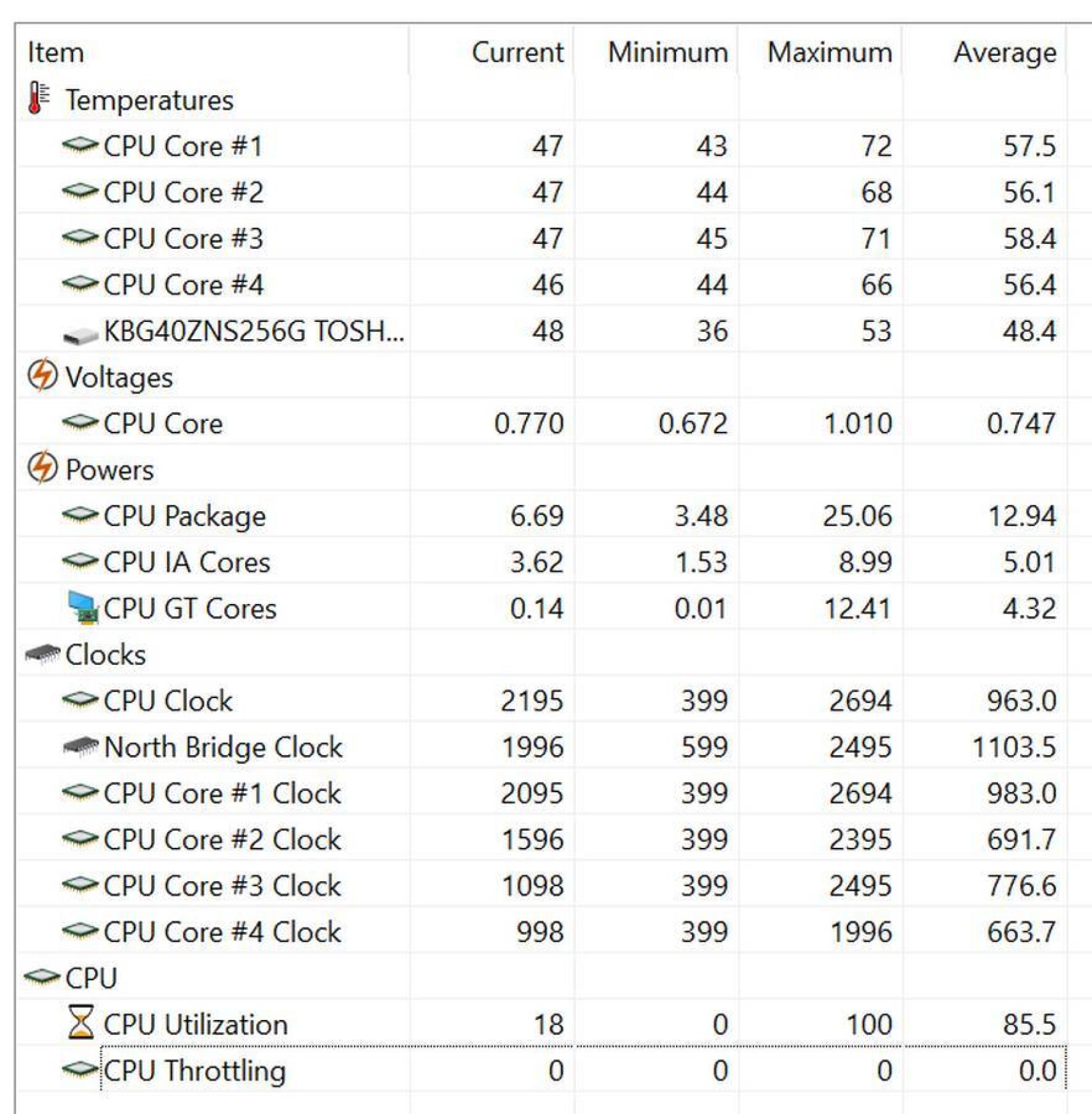Click CPU Core voltage current value 0.770
The image size is (1092, 1114).
[529, 423]
